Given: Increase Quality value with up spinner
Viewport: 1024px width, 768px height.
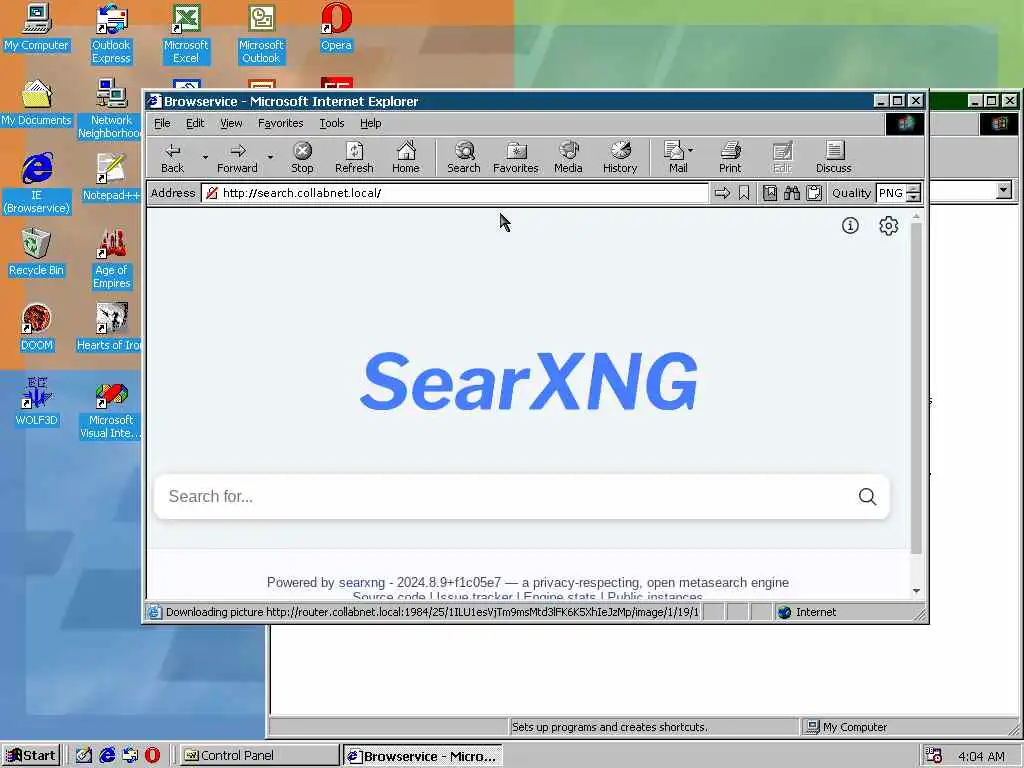Looking at the screenshot, I should 914,189.
